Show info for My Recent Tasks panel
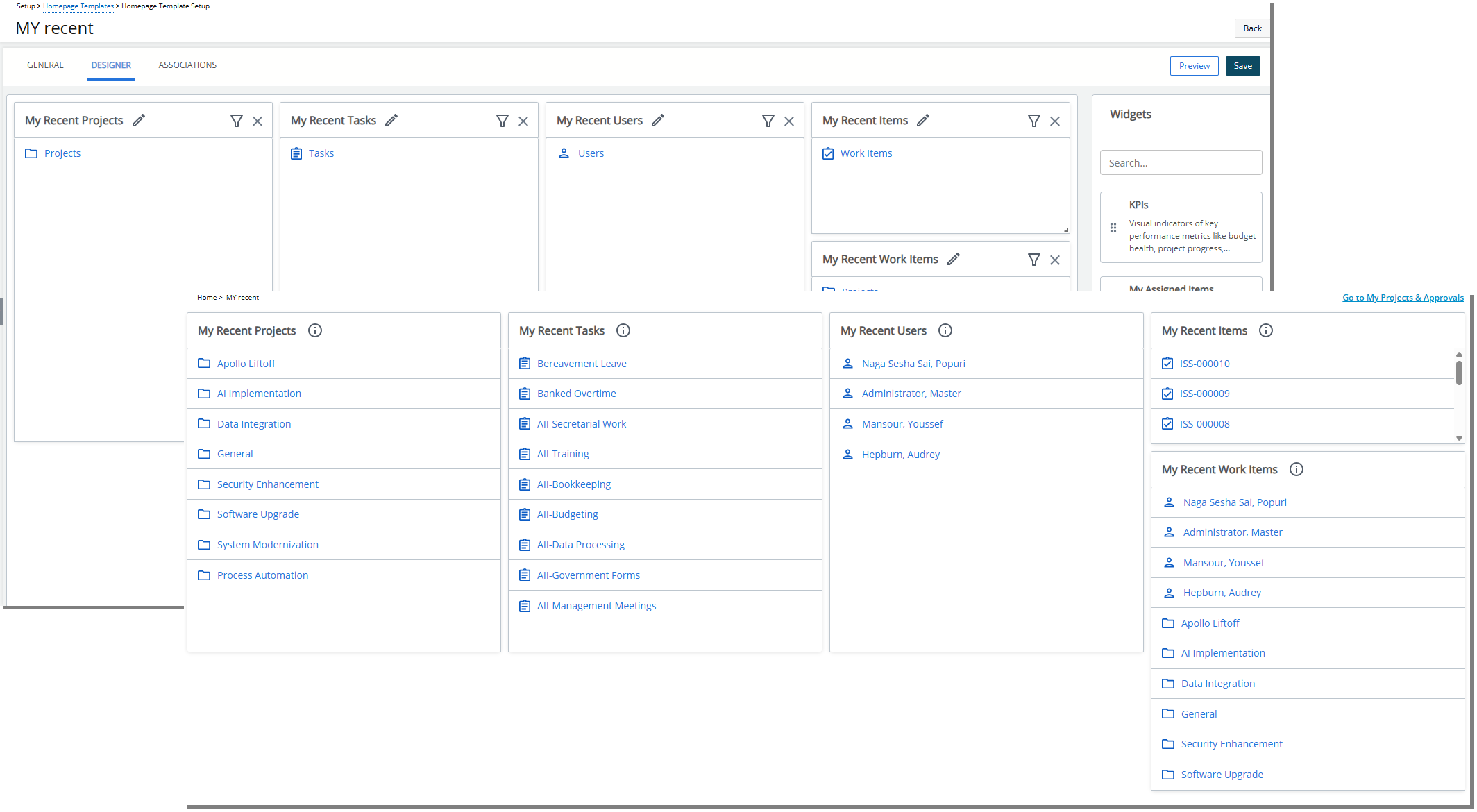Screen dimensions: 1477x812 pyautogui.click(x=623, y=330)
